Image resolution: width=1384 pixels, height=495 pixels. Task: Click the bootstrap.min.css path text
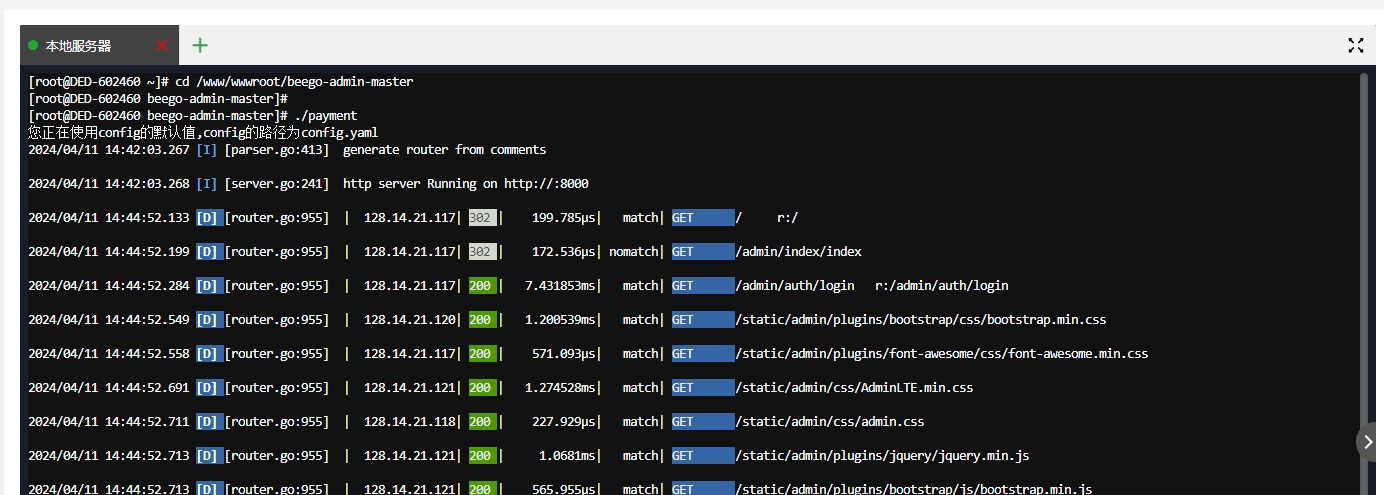(921, 320)
